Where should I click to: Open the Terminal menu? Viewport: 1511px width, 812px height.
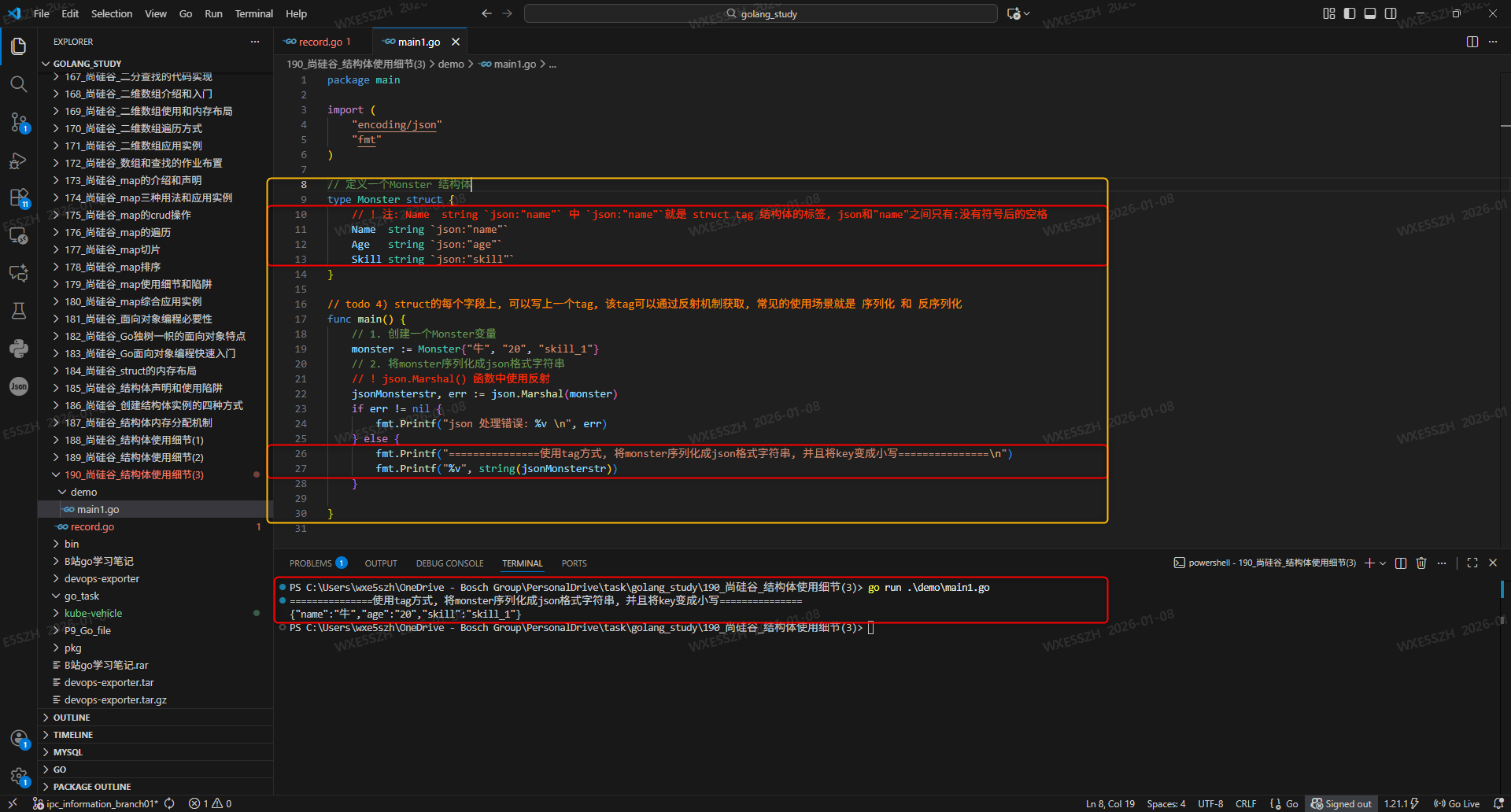[253, 13]
